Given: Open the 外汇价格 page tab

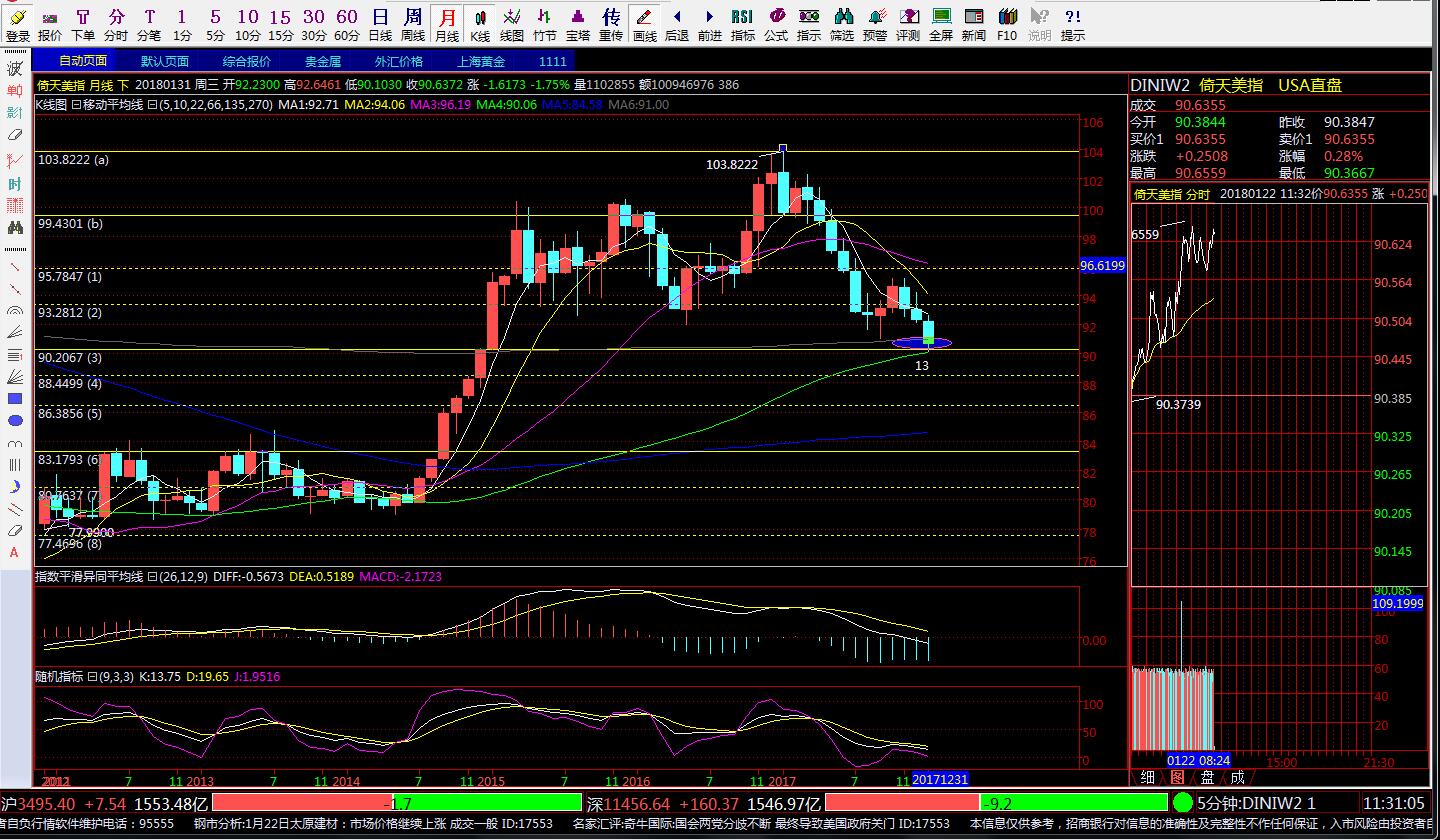Looking at the screenshot, I should point(398,61).
